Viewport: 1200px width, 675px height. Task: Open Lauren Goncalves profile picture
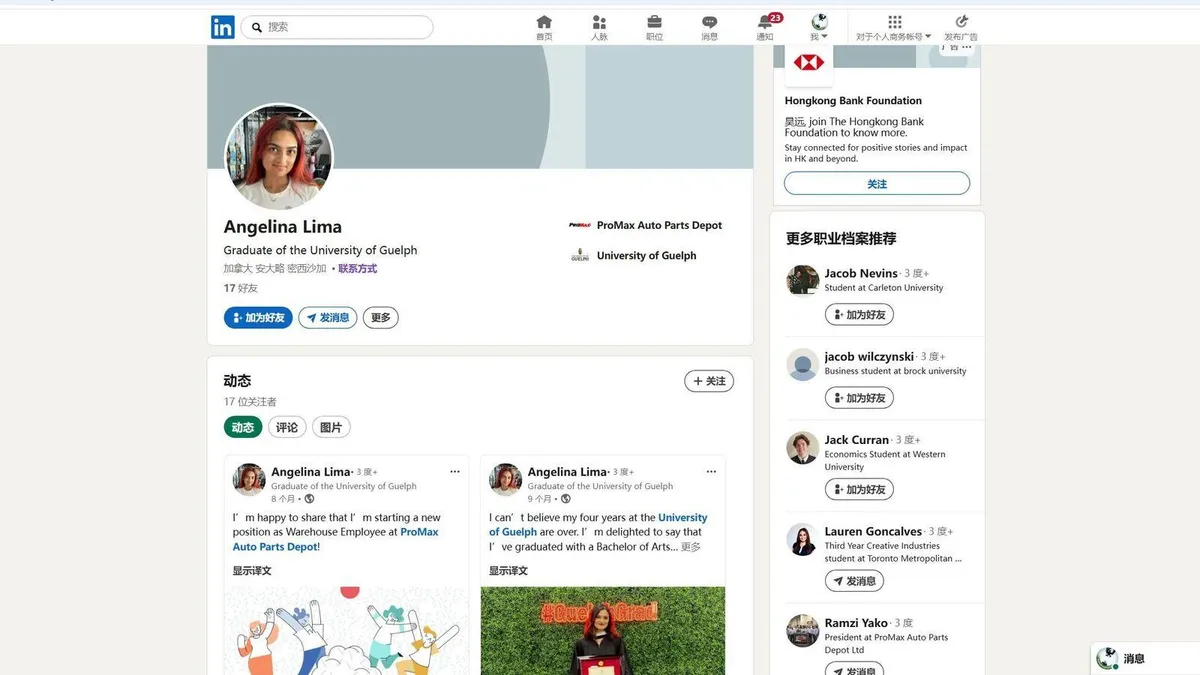click(x=802, y=539)
